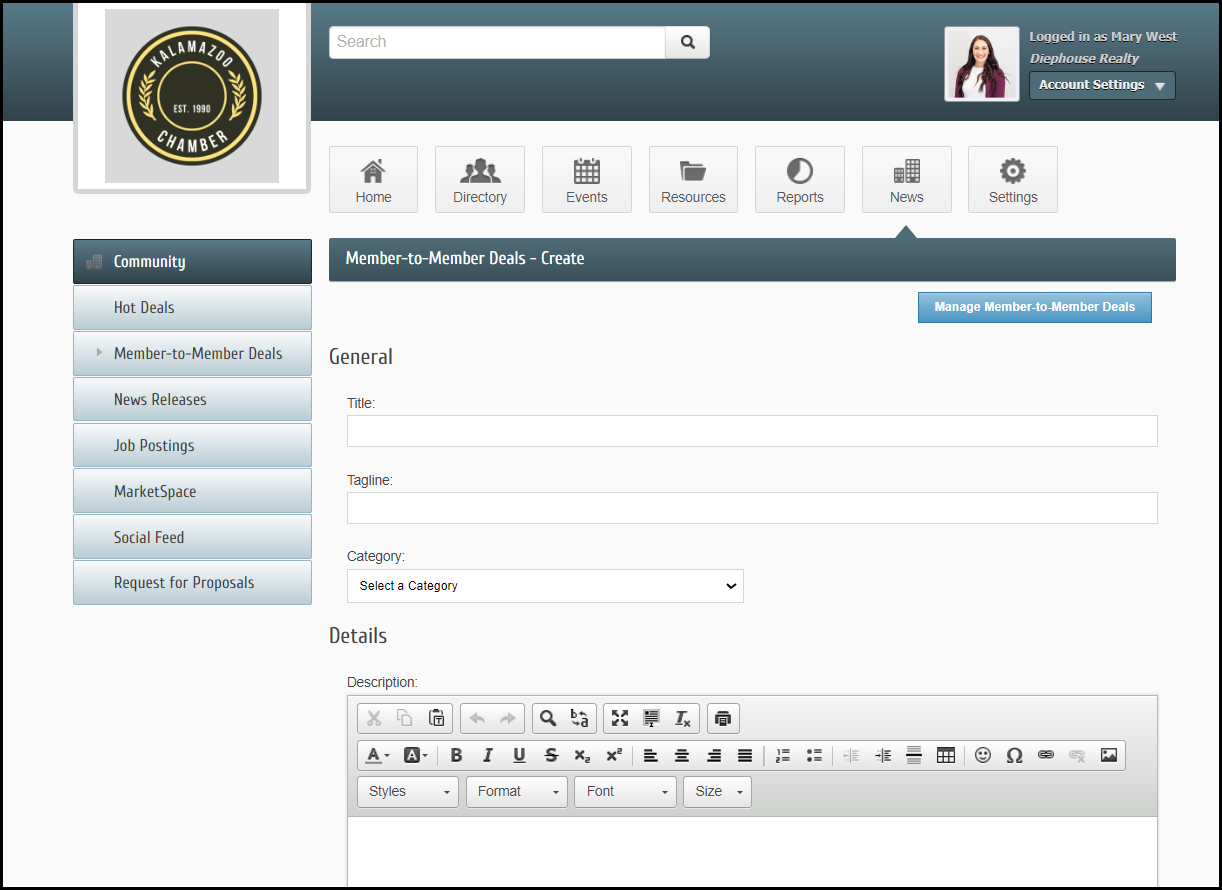
Task: Insert a numbered list
Action: coord(783,755)
